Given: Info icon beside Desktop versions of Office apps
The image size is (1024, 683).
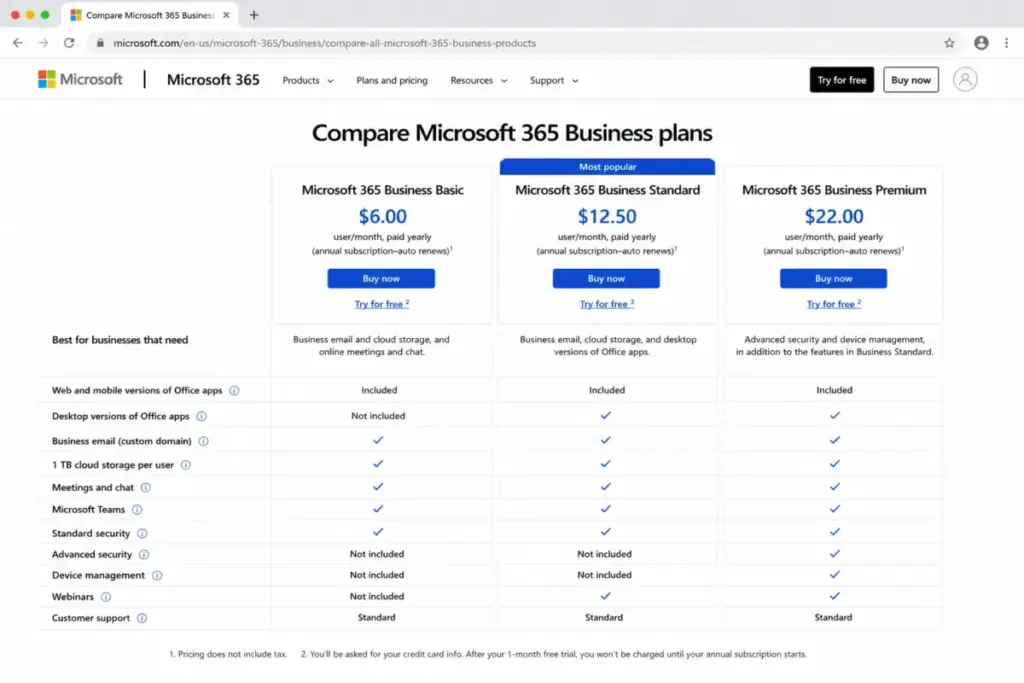Looking at the screenshot, I should point(201,416).
